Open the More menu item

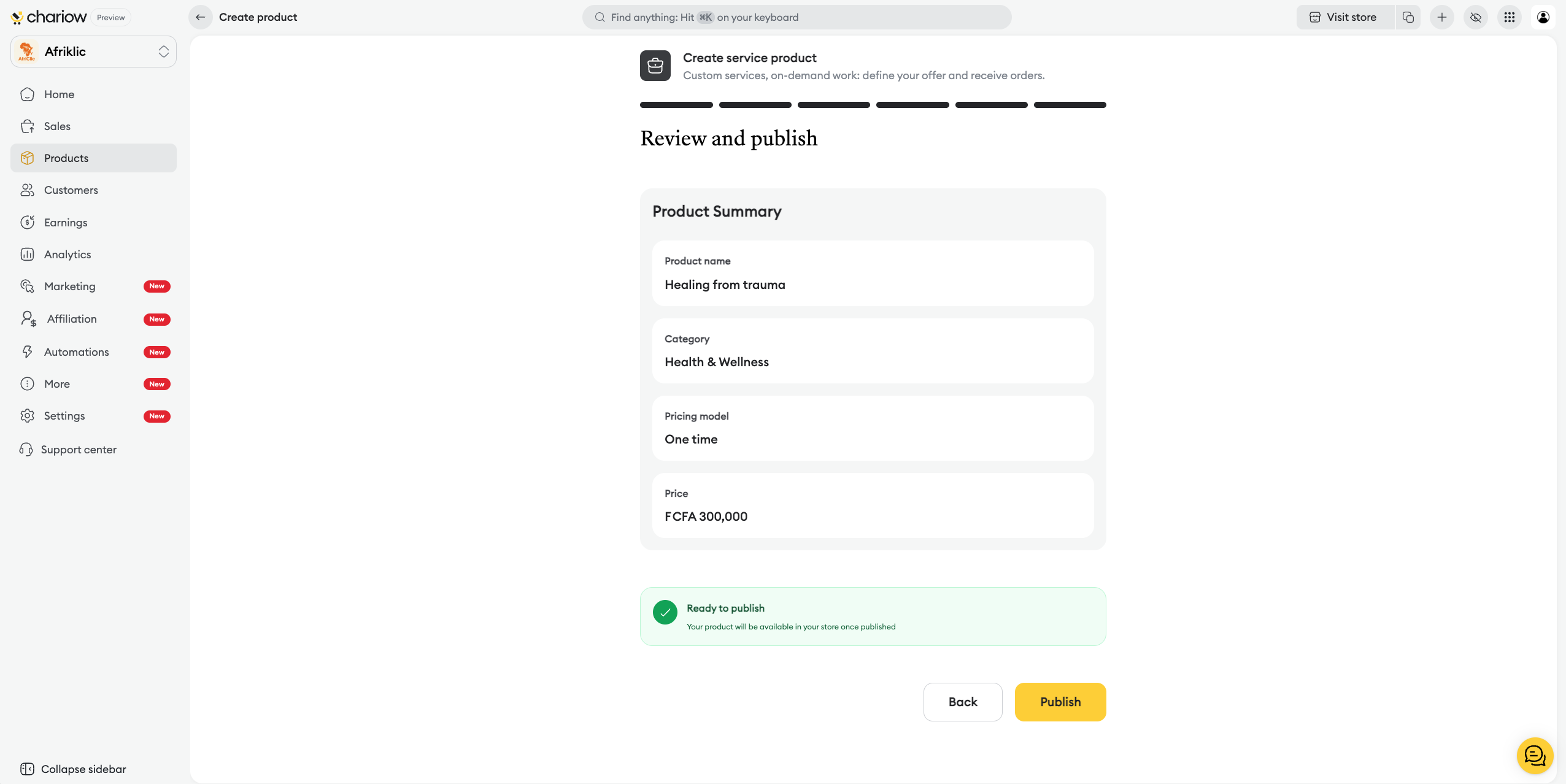coord(57,384)
